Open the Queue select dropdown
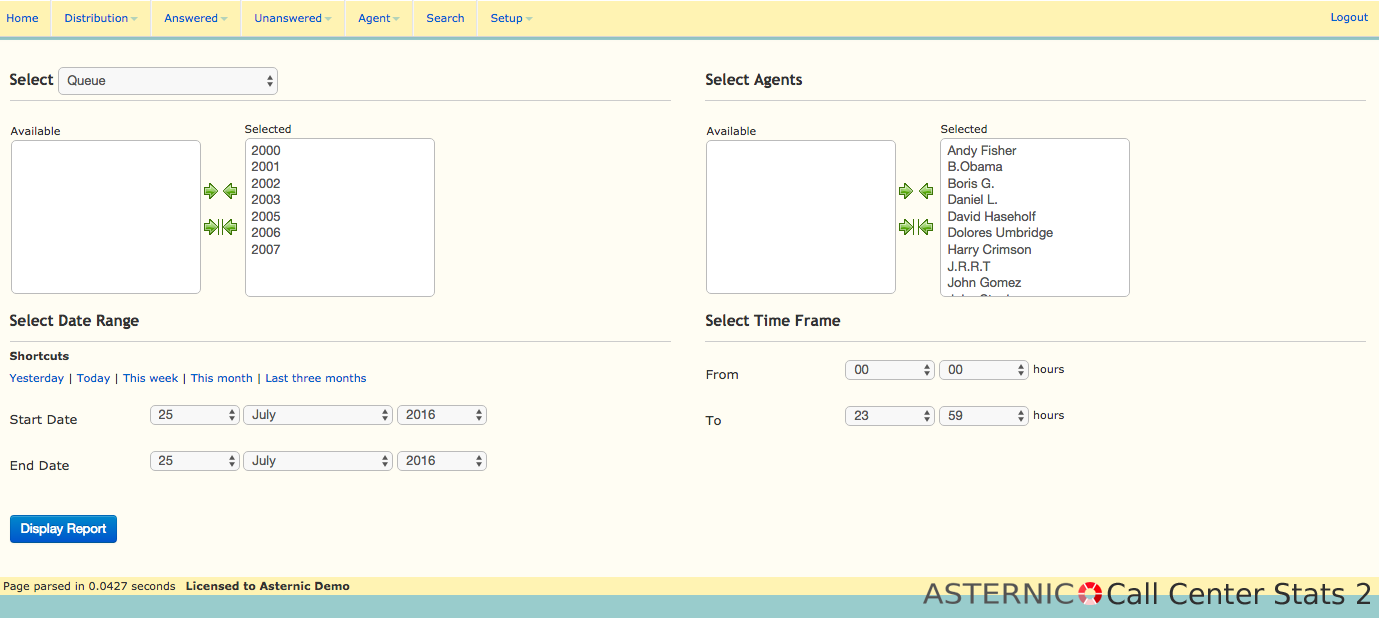1379x618 pixels. pos(168,81)
